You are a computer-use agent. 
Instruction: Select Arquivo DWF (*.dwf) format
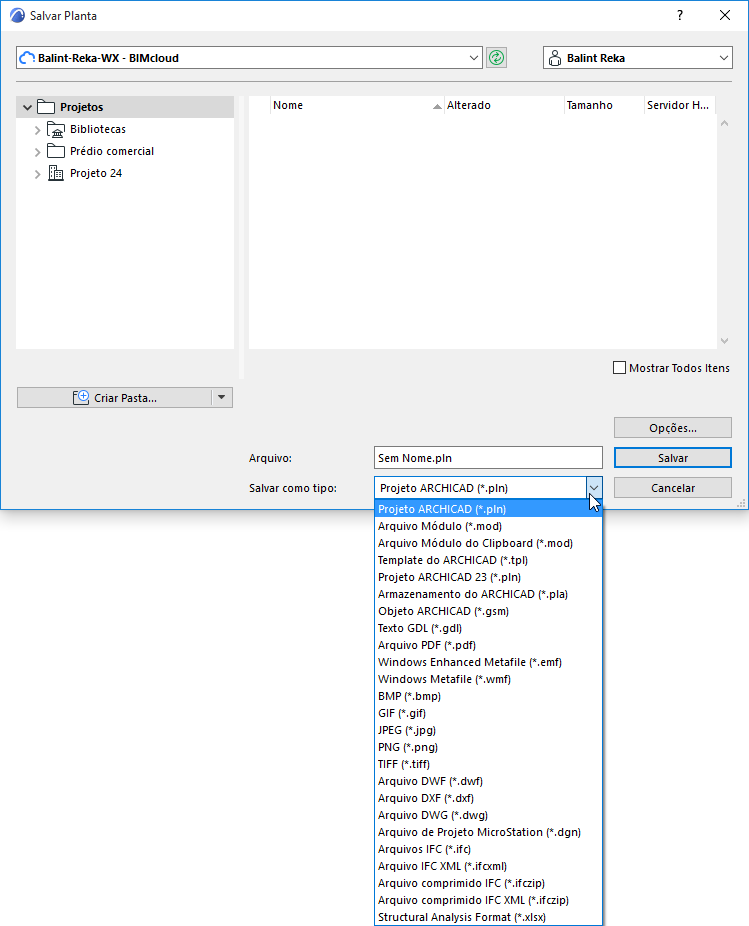point(489,781)
